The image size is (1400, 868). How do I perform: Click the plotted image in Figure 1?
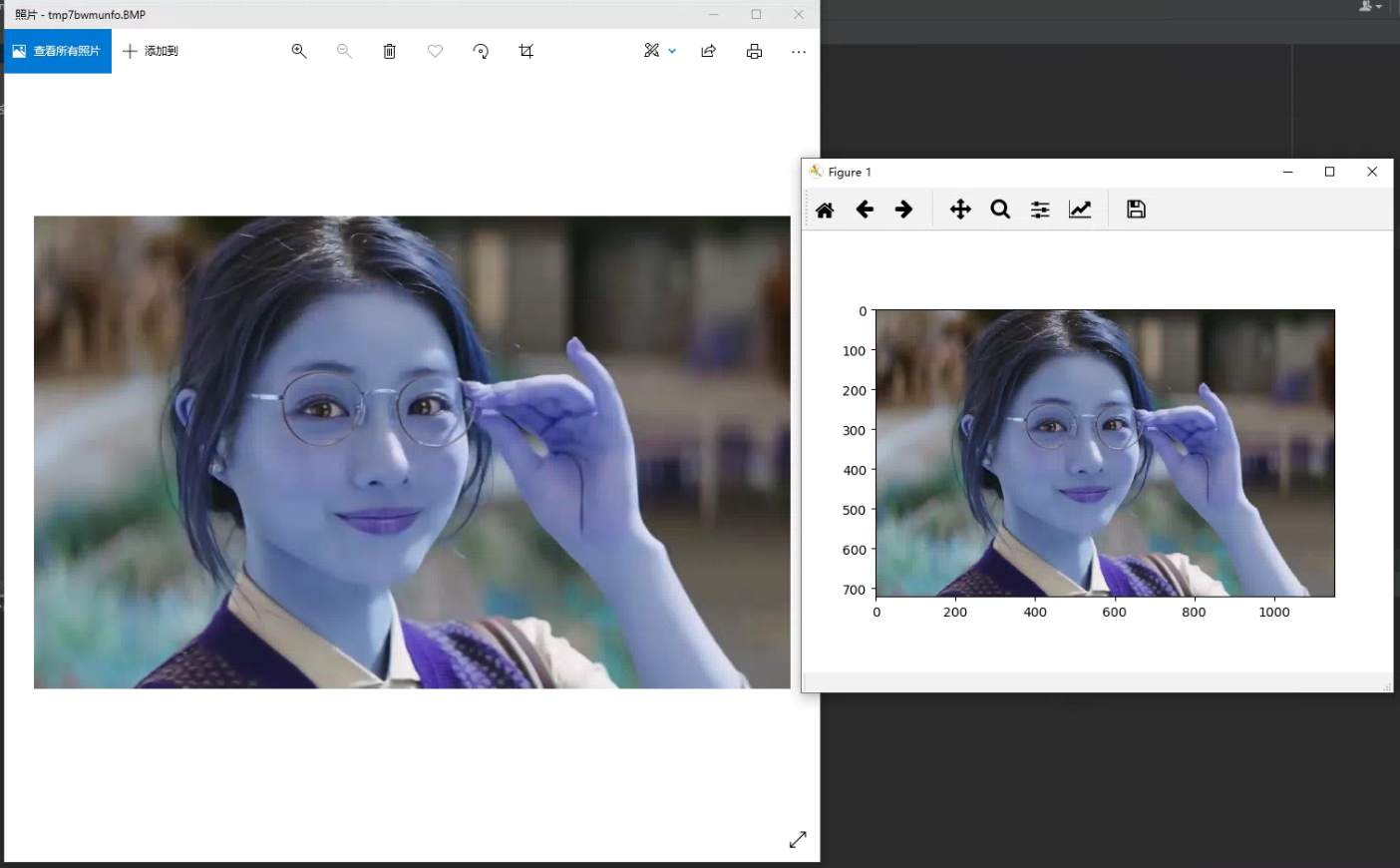(x=1105, y=453)
